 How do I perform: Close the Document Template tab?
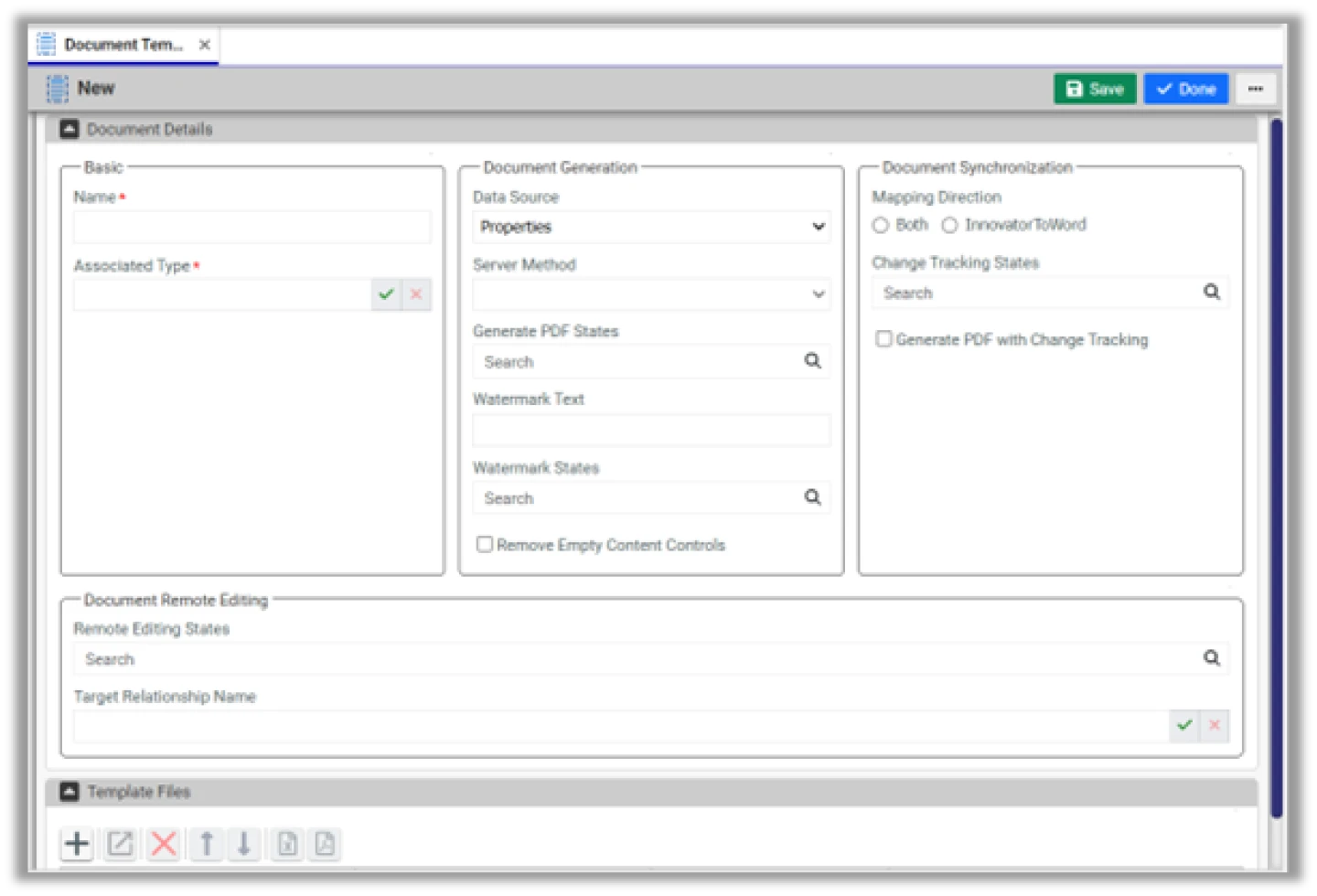tap(205, 45)
